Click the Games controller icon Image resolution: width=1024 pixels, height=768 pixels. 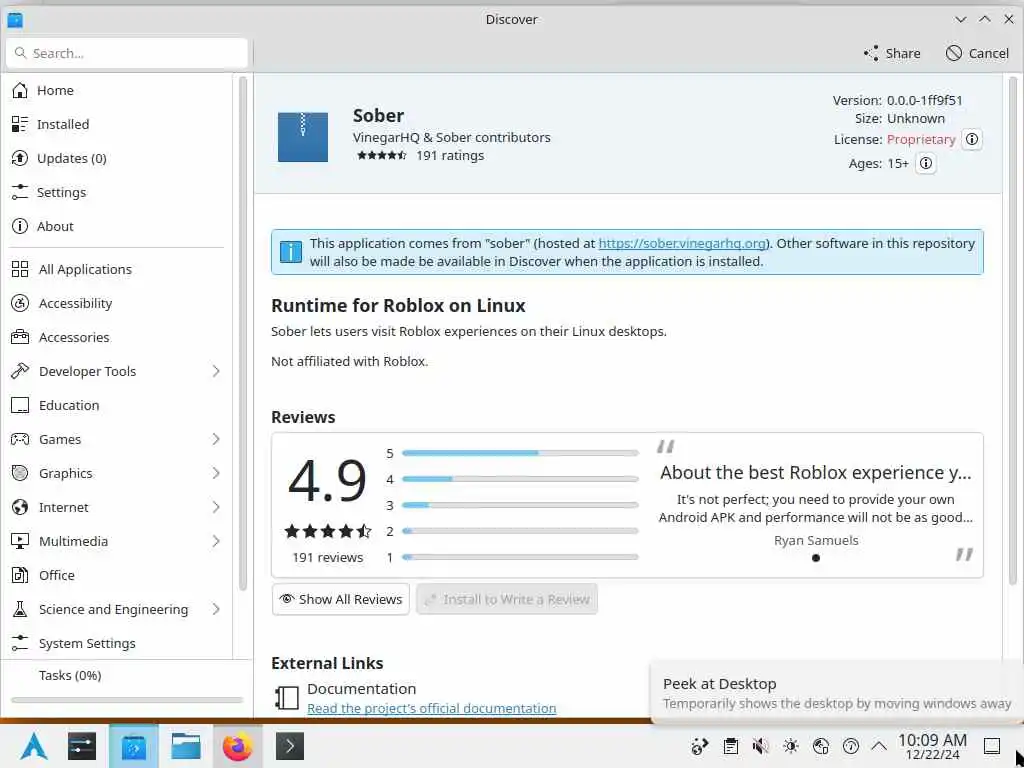[20, 439]
